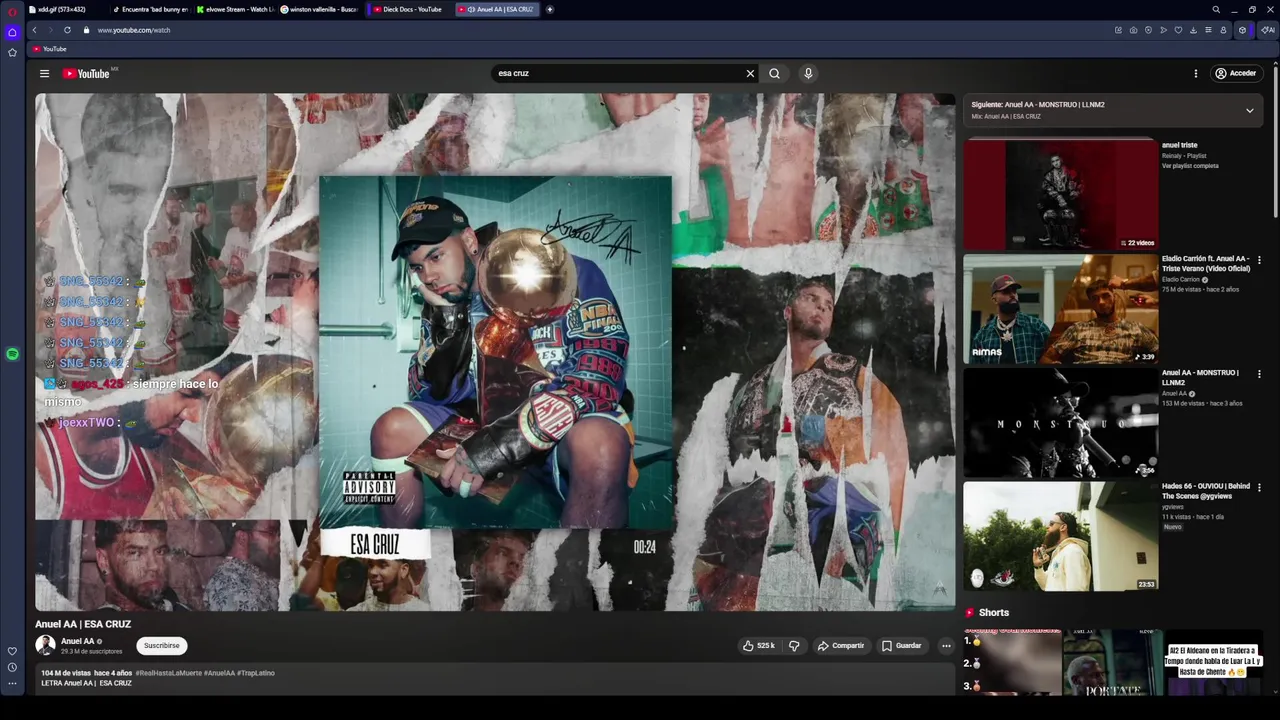Image resolution: width=1280 pixels, height=720 pixels.
Task: Go forward with the browser forward arrow
Action: pyautogui.click(x=50, y=30)
